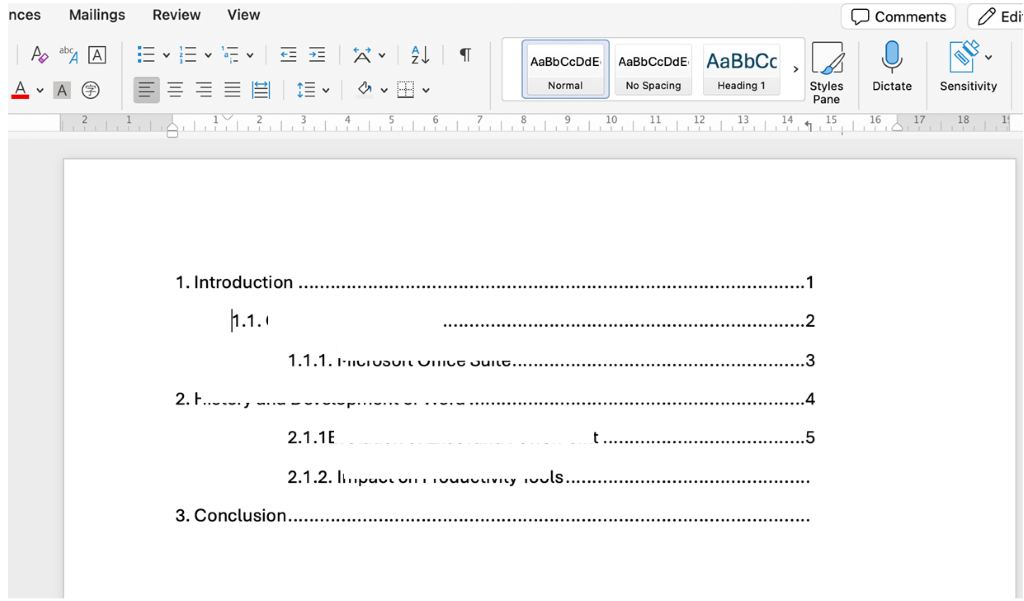This screenshot has height=601, width=1024.
Task: Center the paragraph text
Action: [x=175, y=90]
